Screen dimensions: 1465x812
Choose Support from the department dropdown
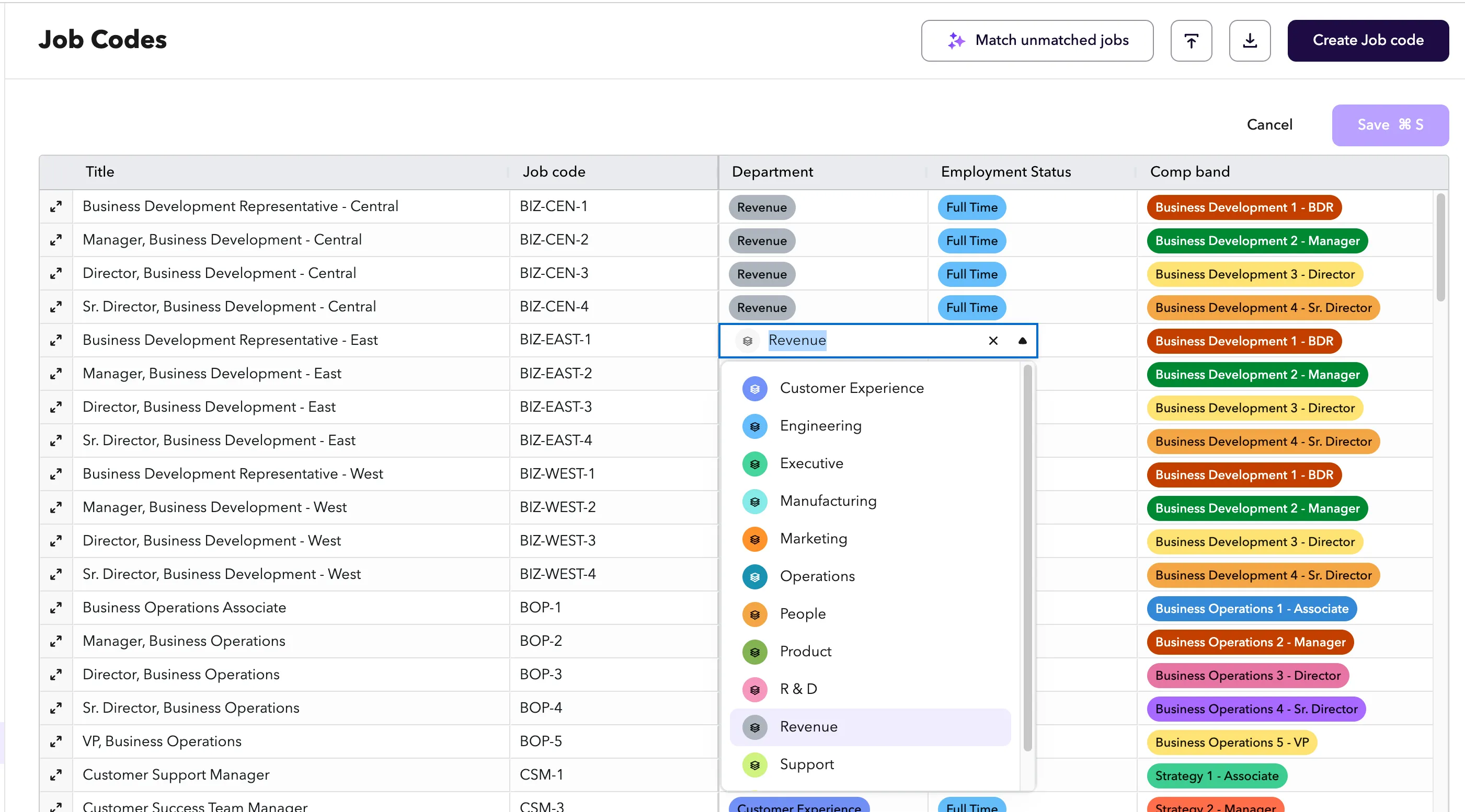pyautogui.click(x=870, y=764)
